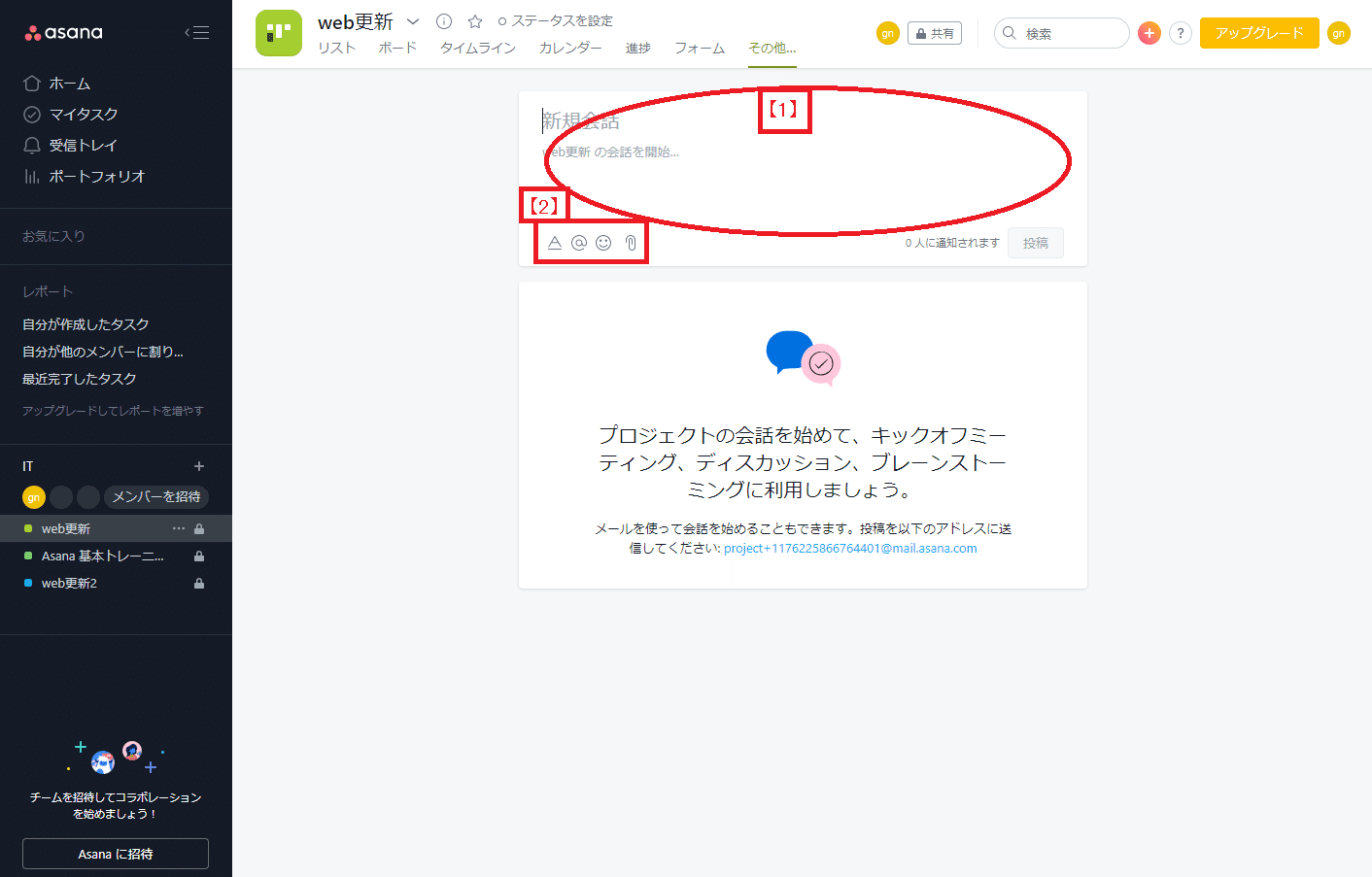1372x877 pixels.
Task: Click the Asana logo
Action: click(63, 33)
